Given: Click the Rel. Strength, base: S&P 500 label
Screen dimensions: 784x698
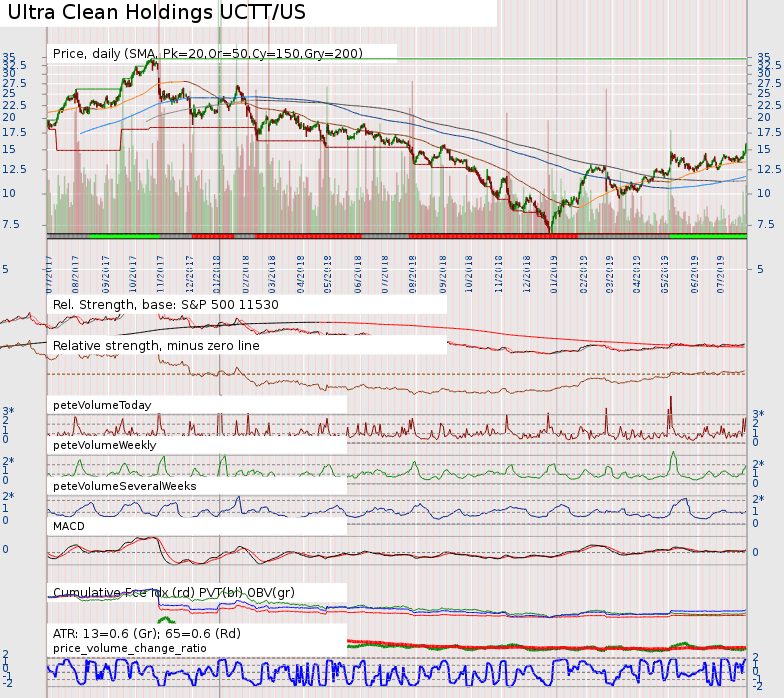Looking at the screenshot, I should [166, 304].
